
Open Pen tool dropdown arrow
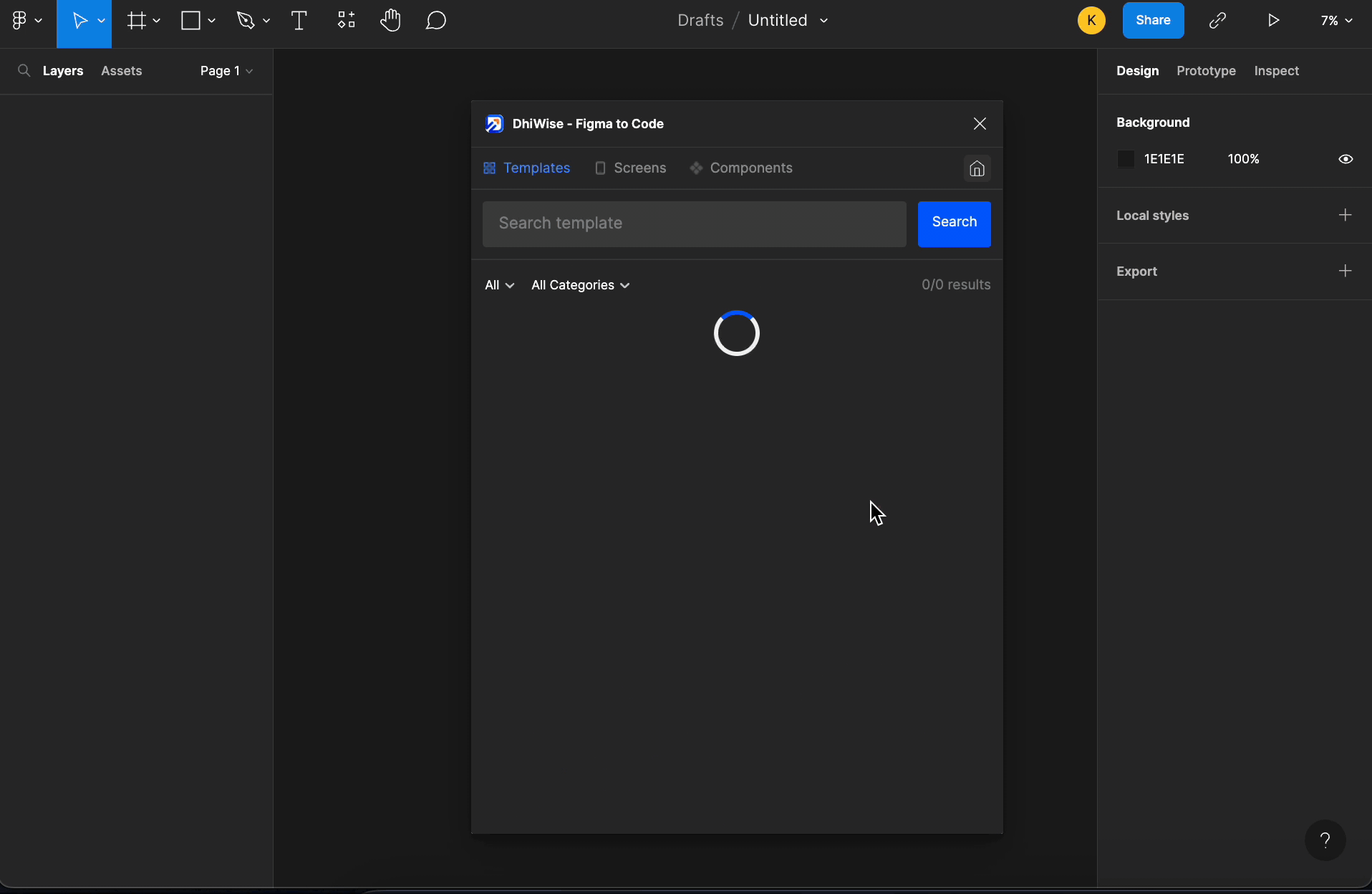click(x=266, y=21)
